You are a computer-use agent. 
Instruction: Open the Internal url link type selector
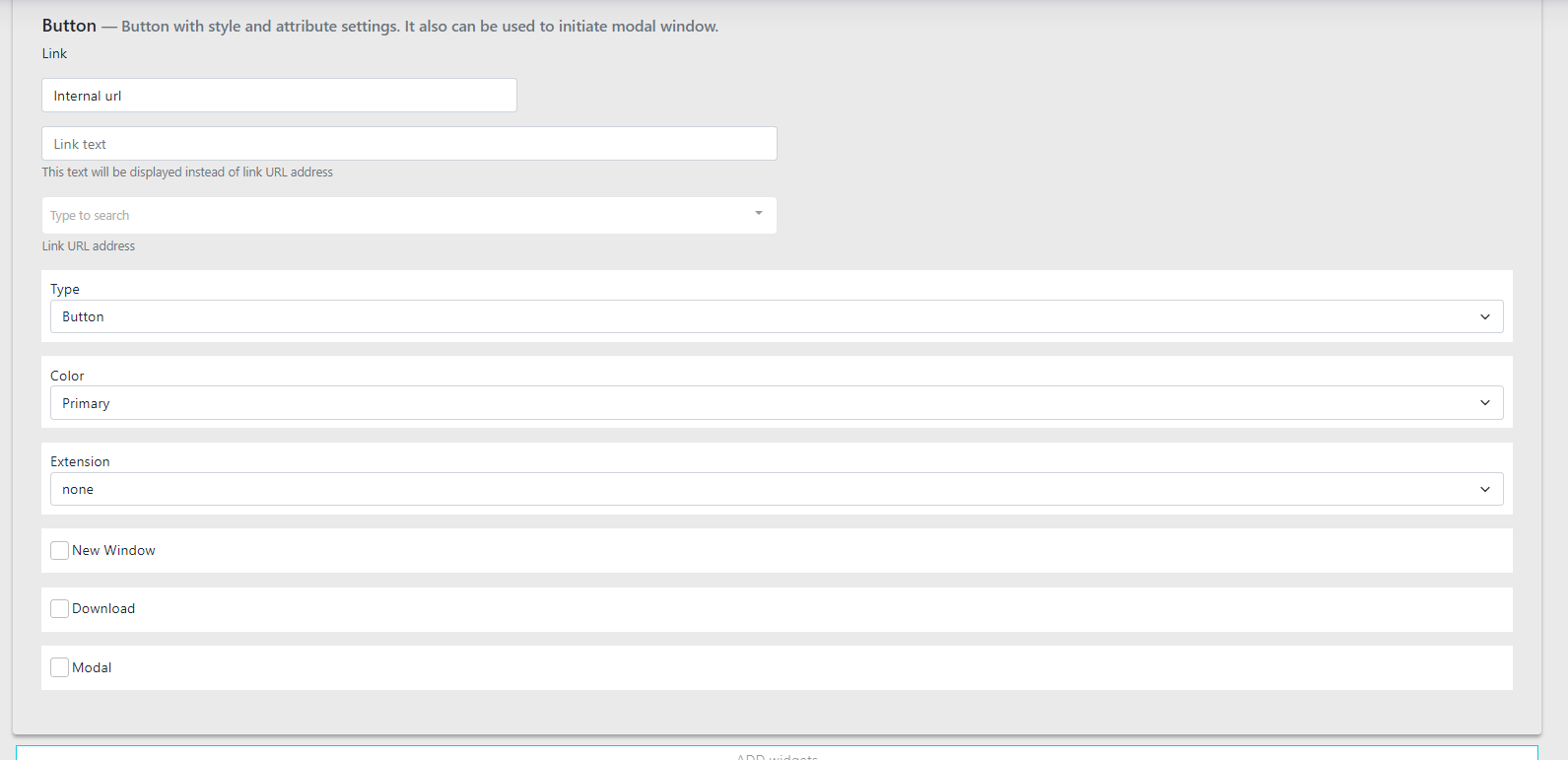[x=279, y=96]
